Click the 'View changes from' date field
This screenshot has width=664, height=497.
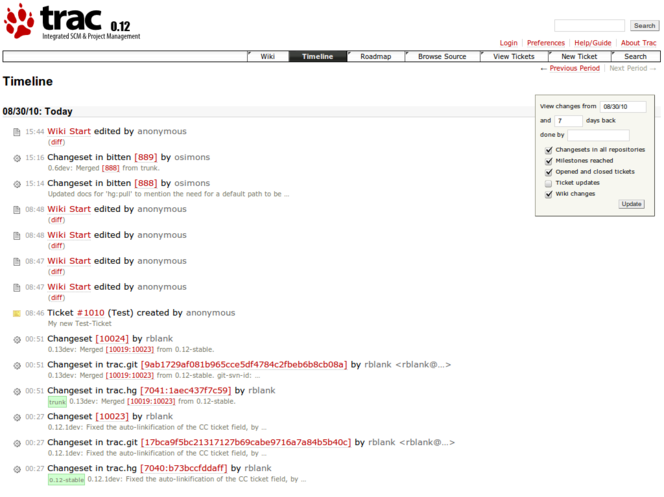coord(622,106)
